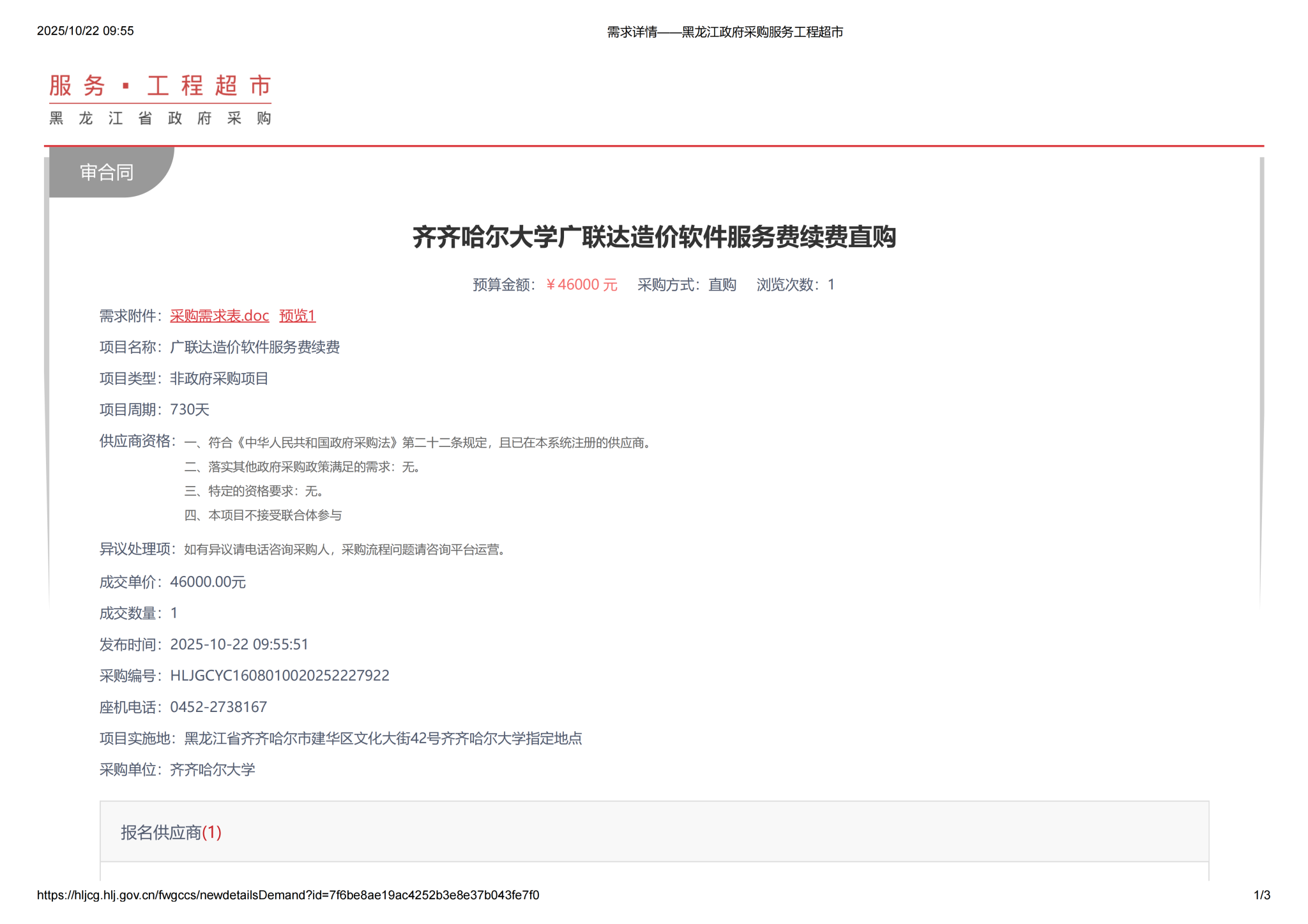Click the 项目周期 730天 value
Image resolution: width=1308 pixels, height=924 pixels.
(x=189, y=410)
